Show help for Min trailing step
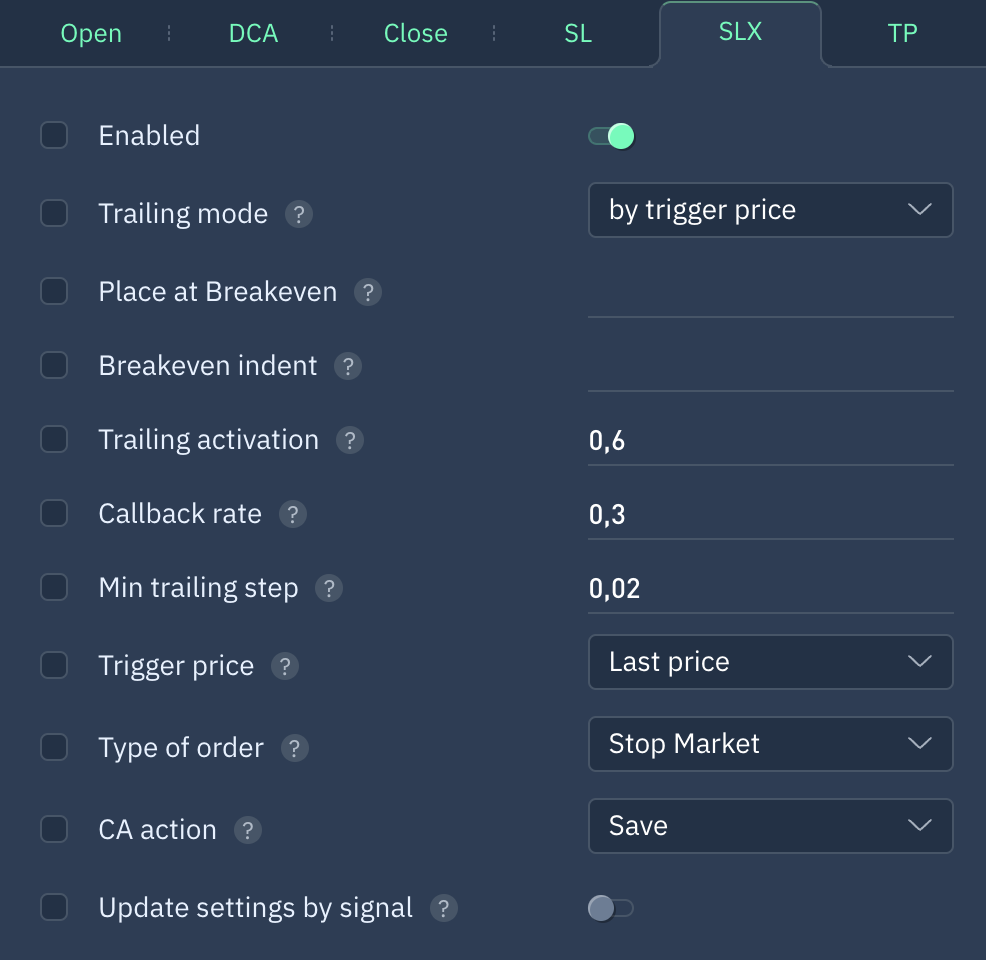Image resolution: width=986 pixels, height=960 pixels. pyautogui.click(x=329, y=588)
